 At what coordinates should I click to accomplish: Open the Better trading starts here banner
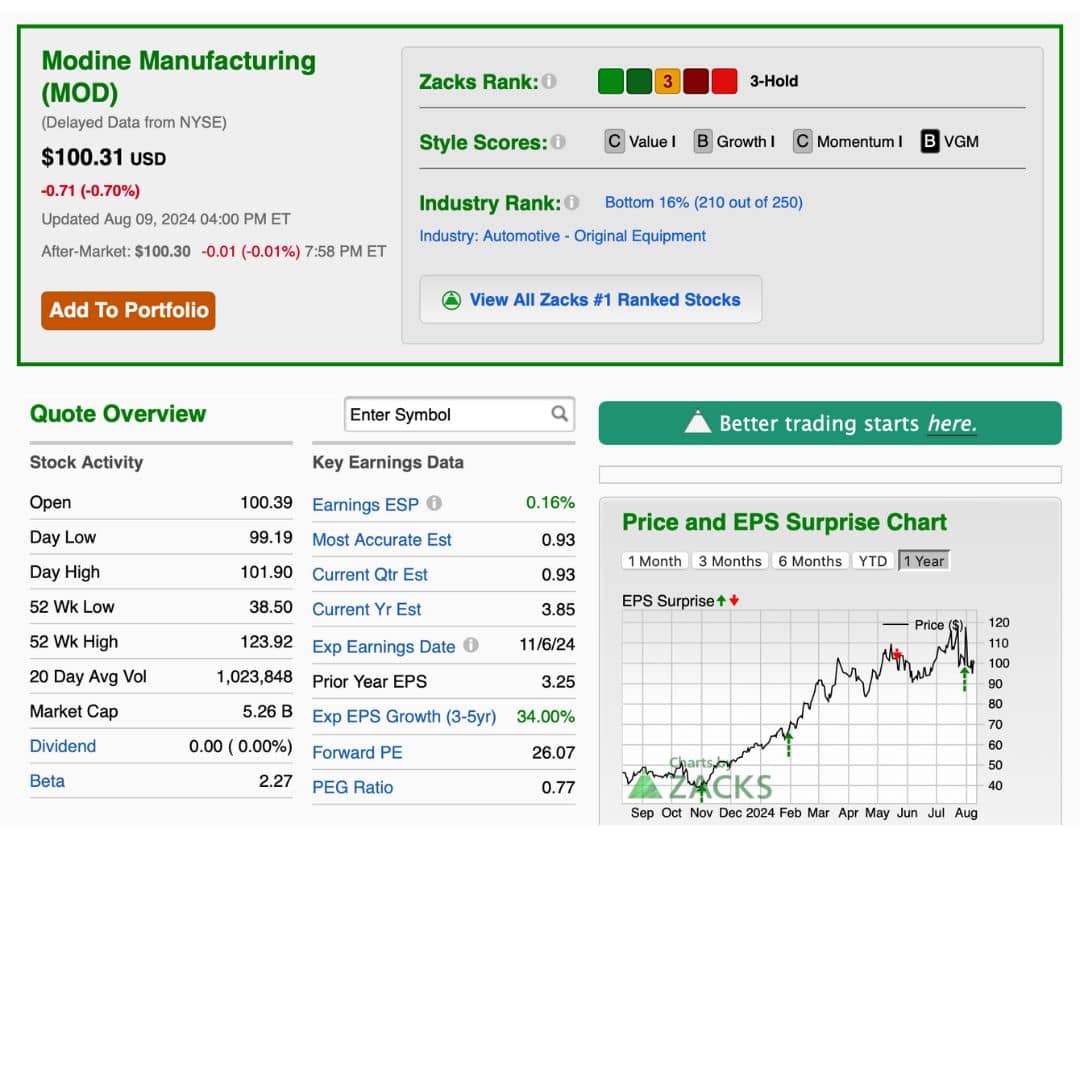pos(830,423)
